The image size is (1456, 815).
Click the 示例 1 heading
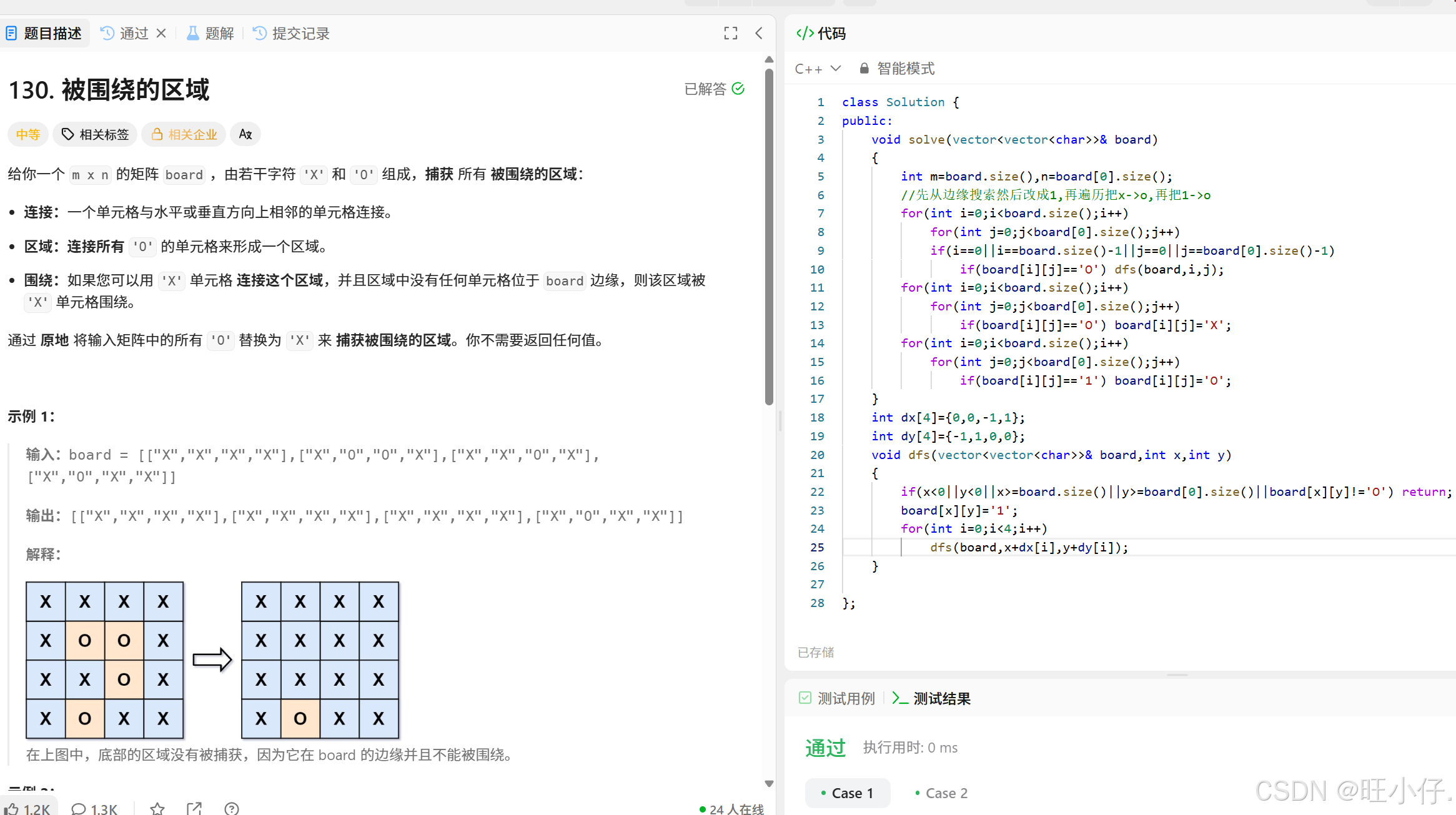click(x=31, y=416)
